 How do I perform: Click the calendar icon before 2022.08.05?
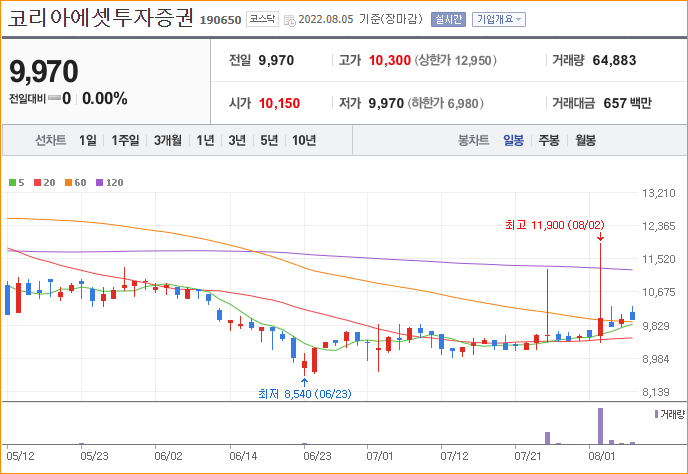point(290,20)
